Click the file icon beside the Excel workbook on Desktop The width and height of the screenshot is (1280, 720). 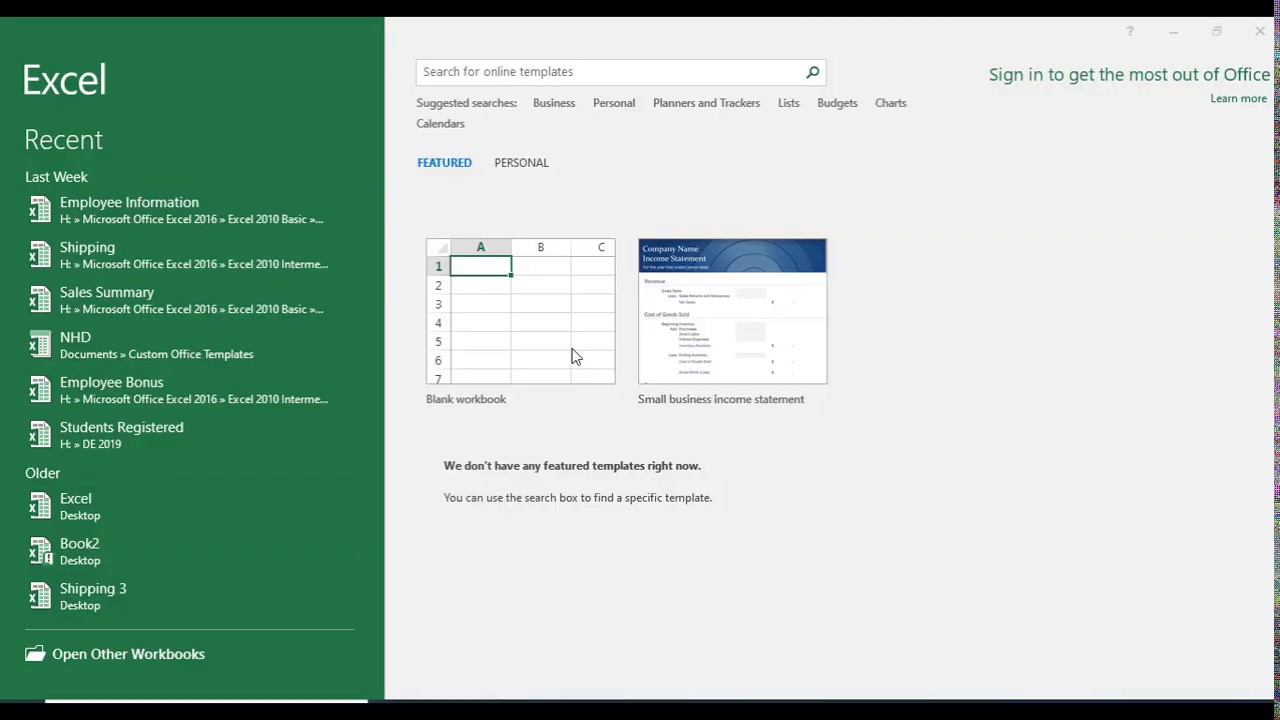tap(39, 506)
